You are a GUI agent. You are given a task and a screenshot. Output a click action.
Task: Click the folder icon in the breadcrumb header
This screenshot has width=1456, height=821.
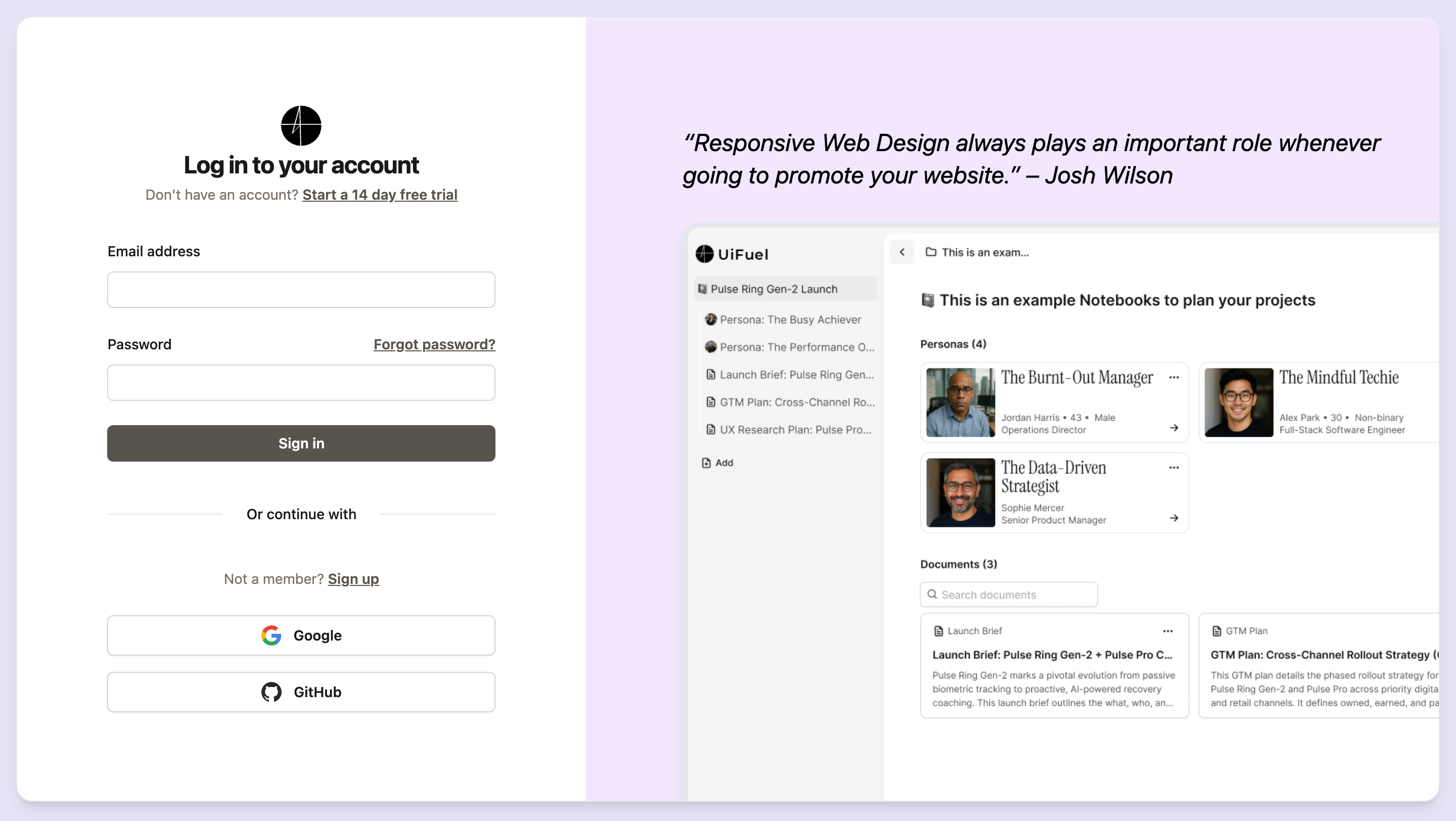point(930,253)
